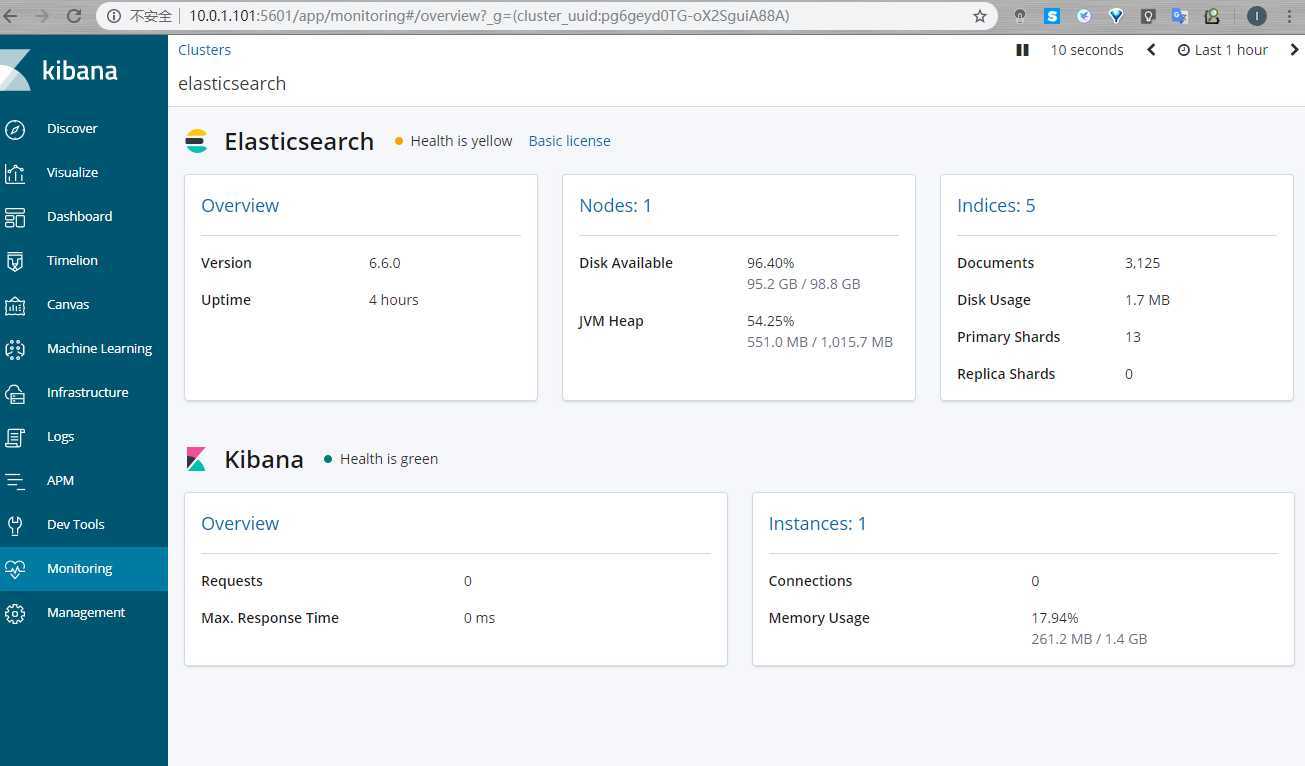1305x766 pixels.
Task: Click the Primary Shards value 13
Action: click(x=1132, y=337)
